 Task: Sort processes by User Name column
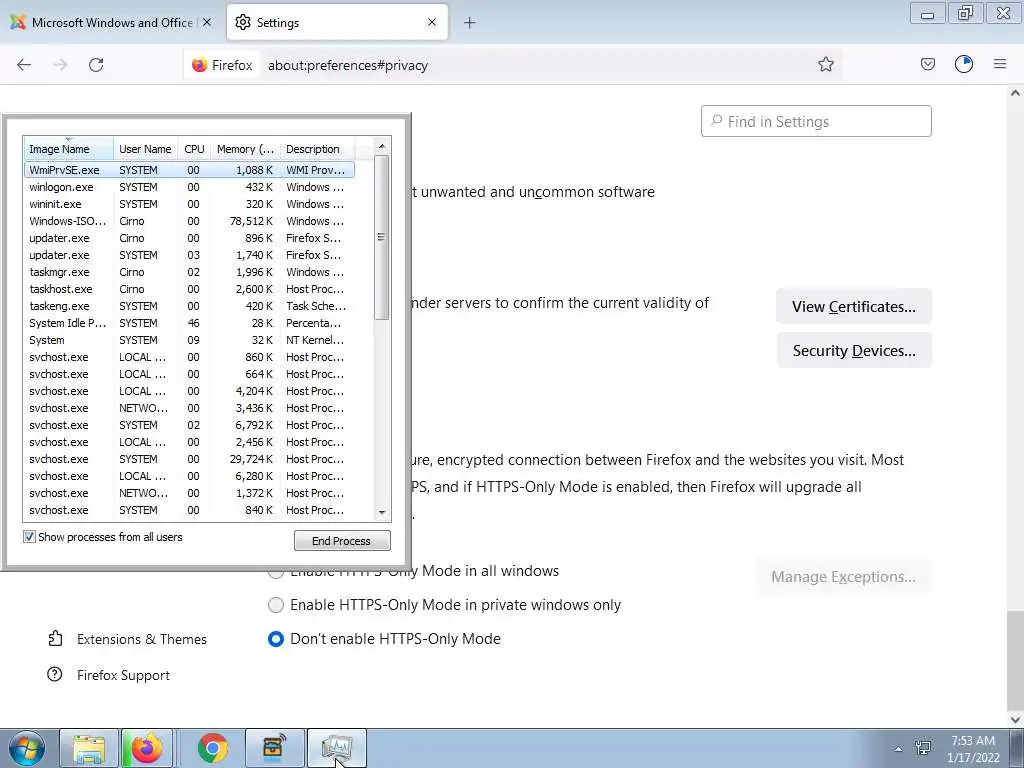[x=145, y=149]
